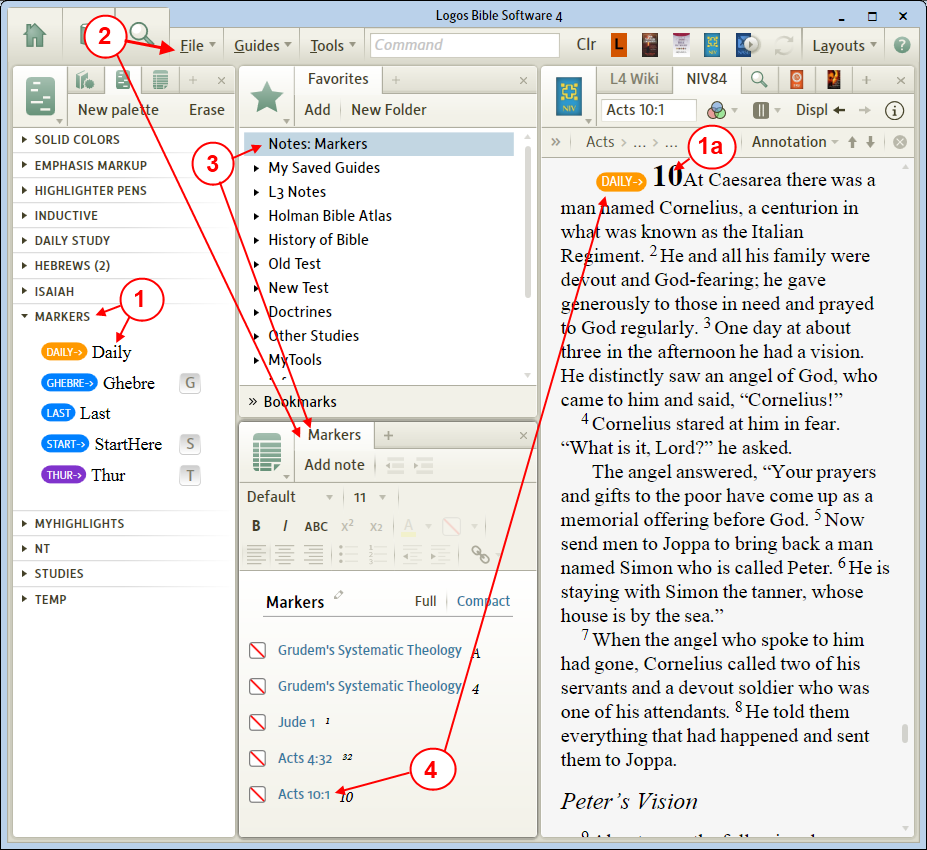The image size is (927, 850).
Task: Go back with the left arrow
Action: point(839,110)
